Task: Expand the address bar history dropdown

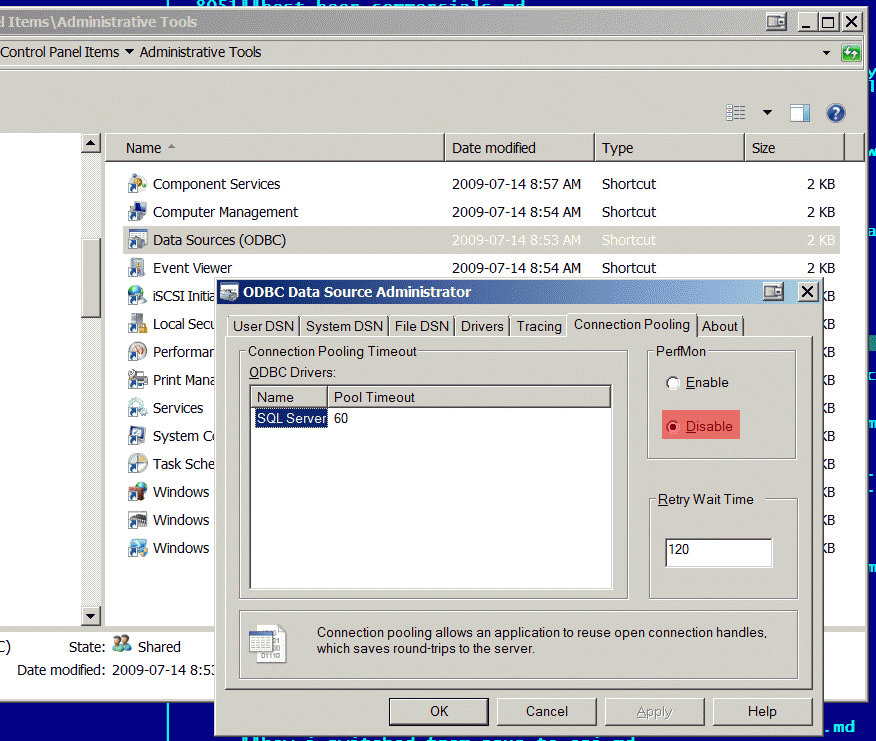Action: coord(826,53)
